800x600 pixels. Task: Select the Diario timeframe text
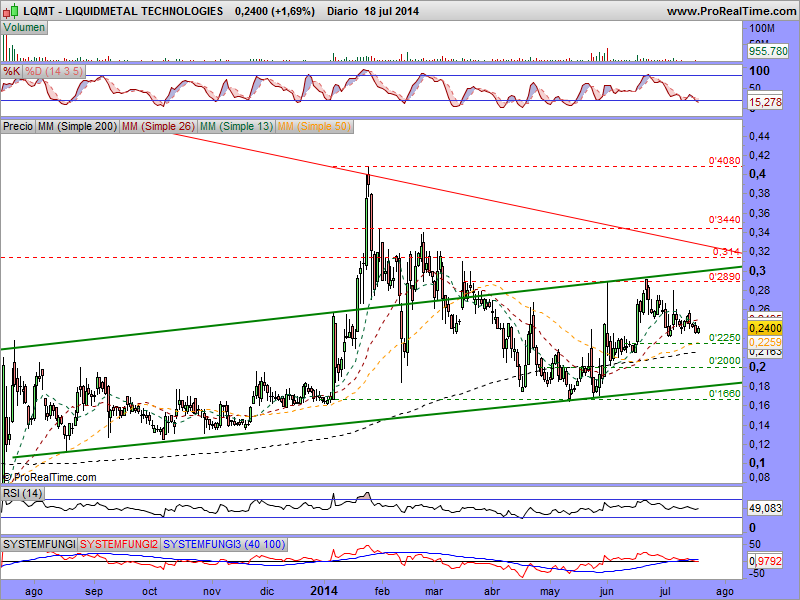coord(342,11)
